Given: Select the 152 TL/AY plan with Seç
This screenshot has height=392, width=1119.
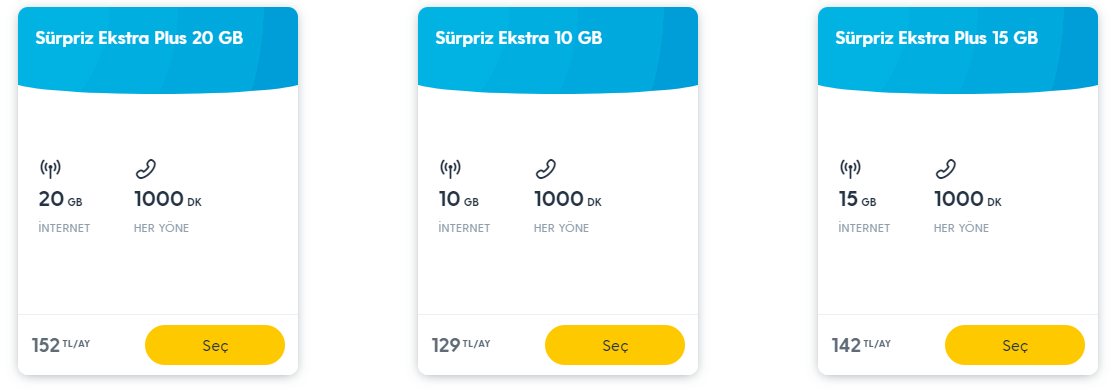Looking at the screenshot, I should coord(215,346).
